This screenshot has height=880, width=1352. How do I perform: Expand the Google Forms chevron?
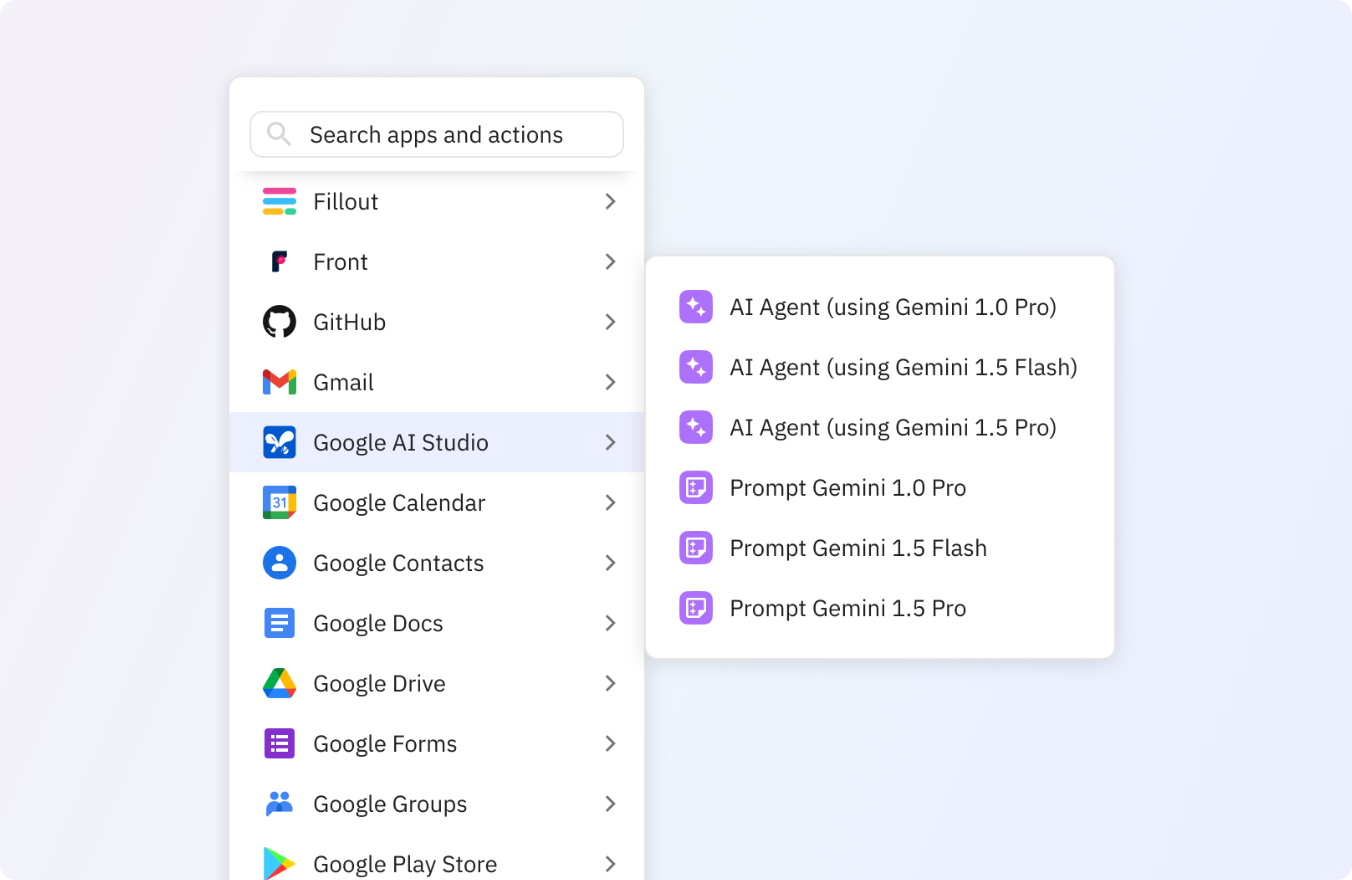tap(610, 743)
